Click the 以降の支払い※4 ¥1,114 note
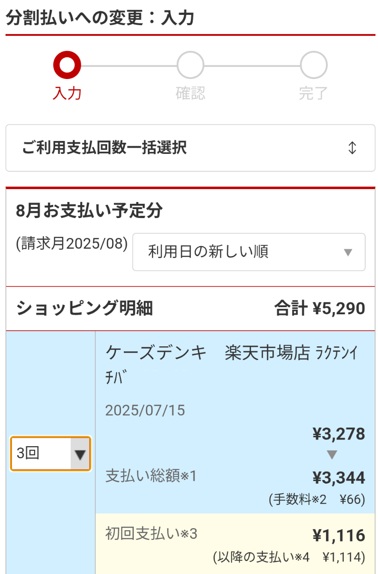Screen dimensions: 378x574 tap(289, 557)
